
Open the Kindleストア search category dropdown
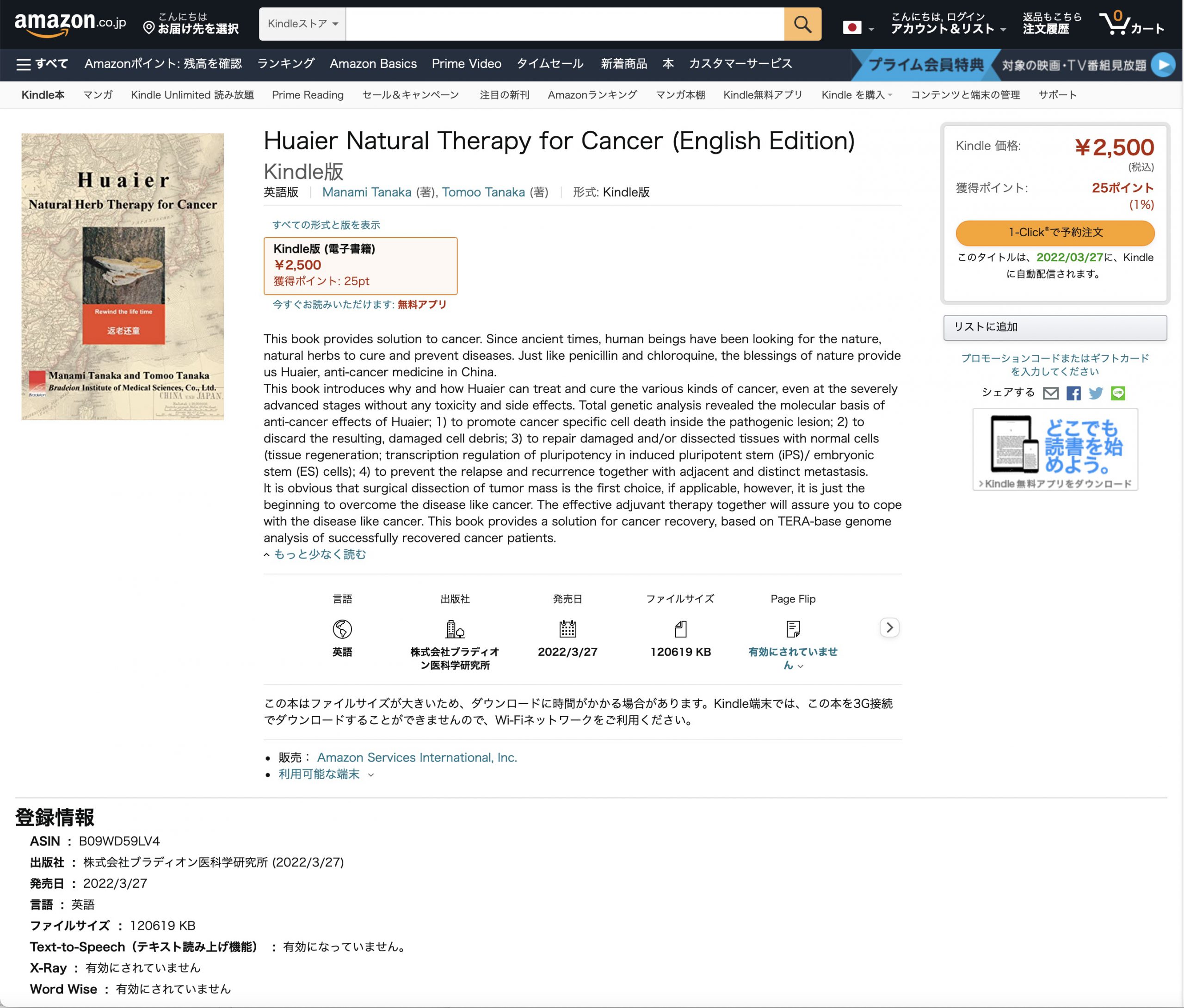(x=302, y=24)
